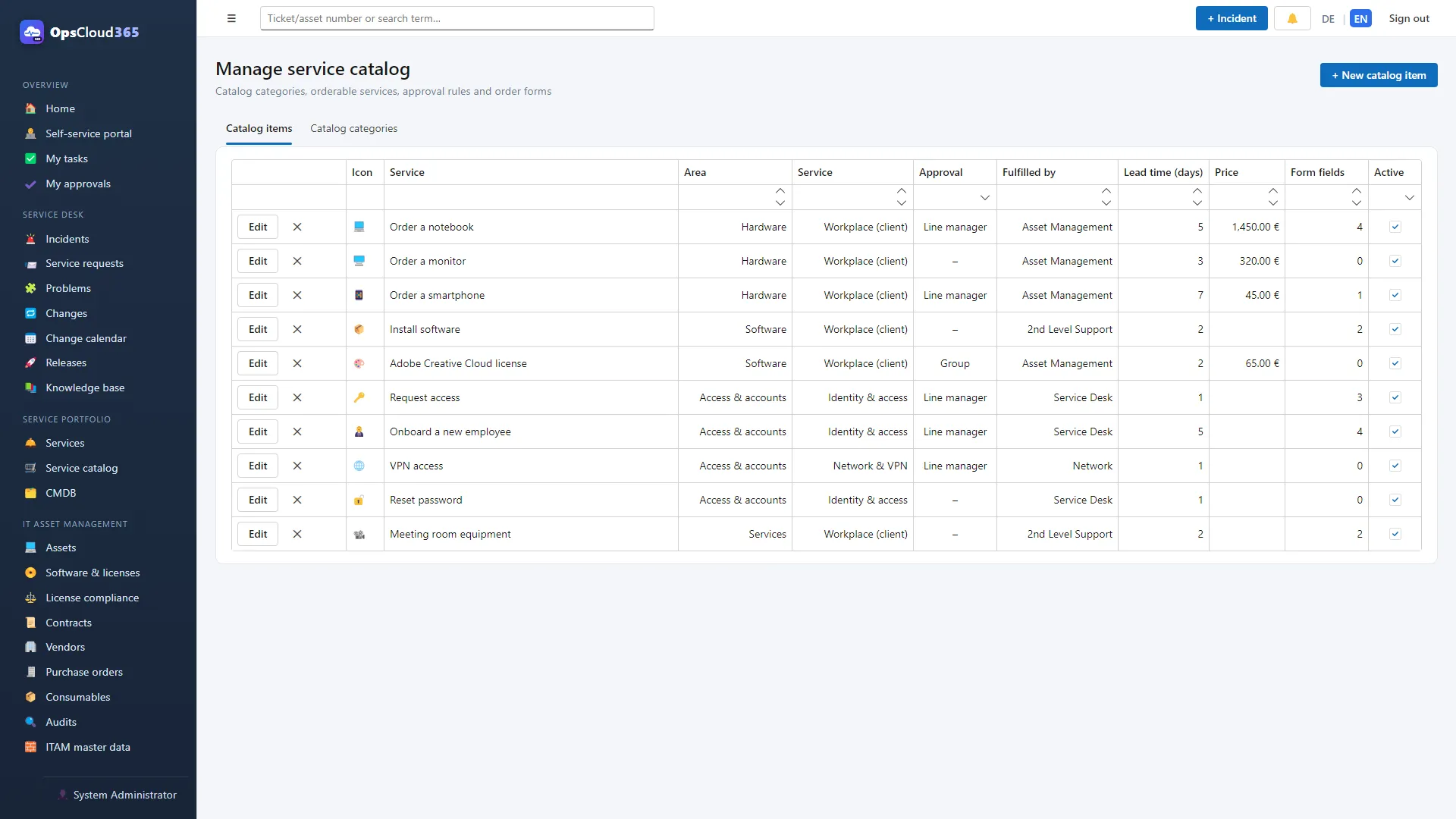Click the Problems puzzle icon
Viewport: 1456px width, 819px height.
tap(30, 288)
